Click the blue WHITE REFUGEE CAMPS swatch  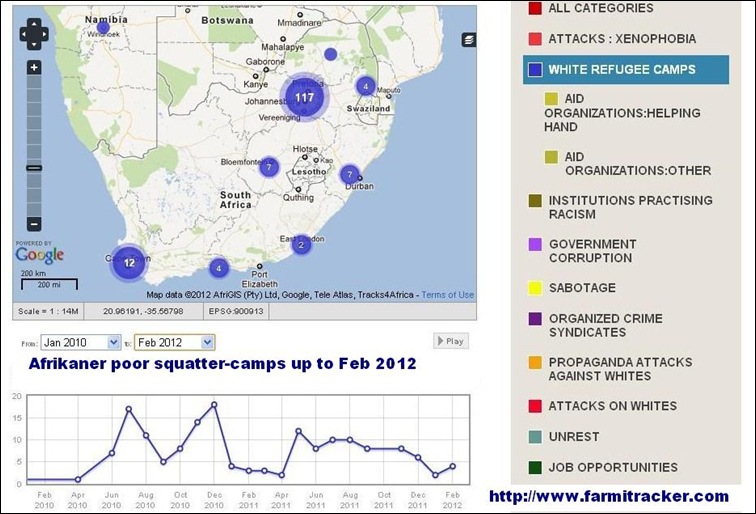[535, 69]
